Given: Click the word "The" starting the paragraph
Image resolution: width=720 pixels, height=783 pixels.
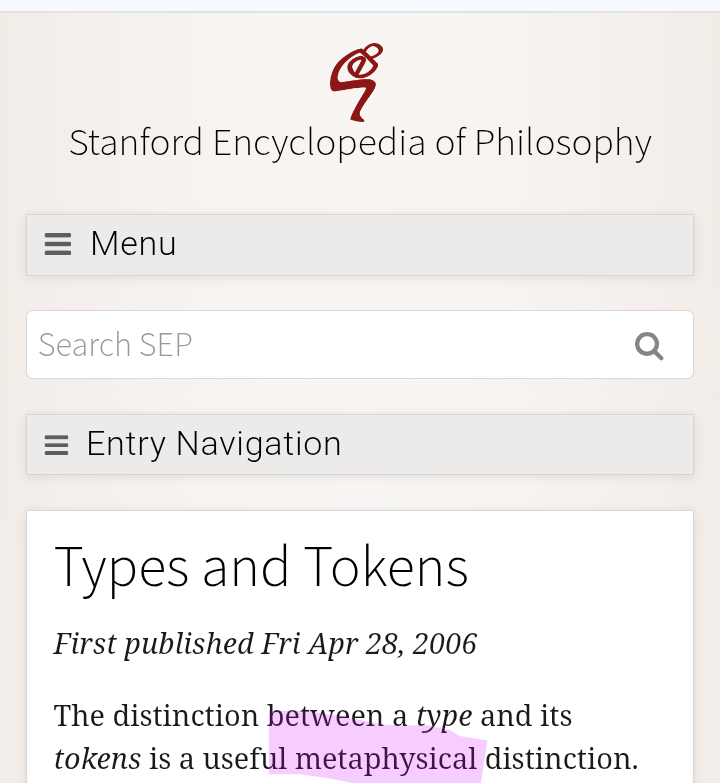Looking at the screenshot, I should 79,716.
